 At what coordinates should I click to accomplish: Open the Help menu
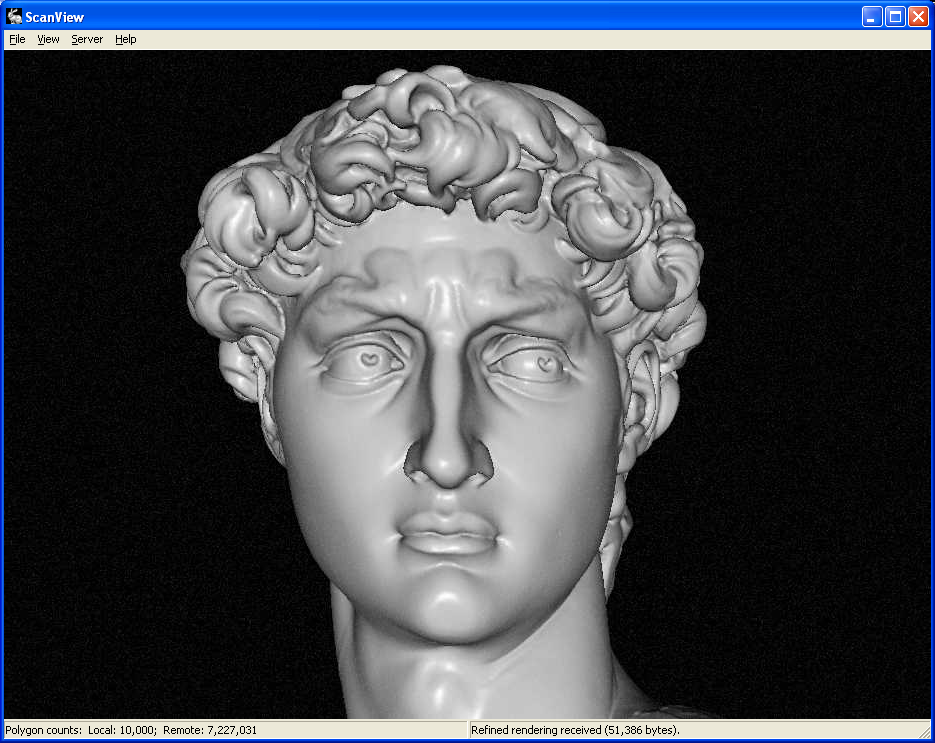point(125,39)
